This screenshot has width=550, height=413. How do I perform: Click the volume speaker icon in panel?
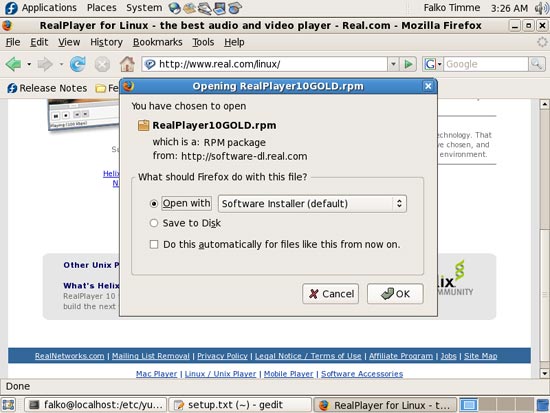[541, 8]
